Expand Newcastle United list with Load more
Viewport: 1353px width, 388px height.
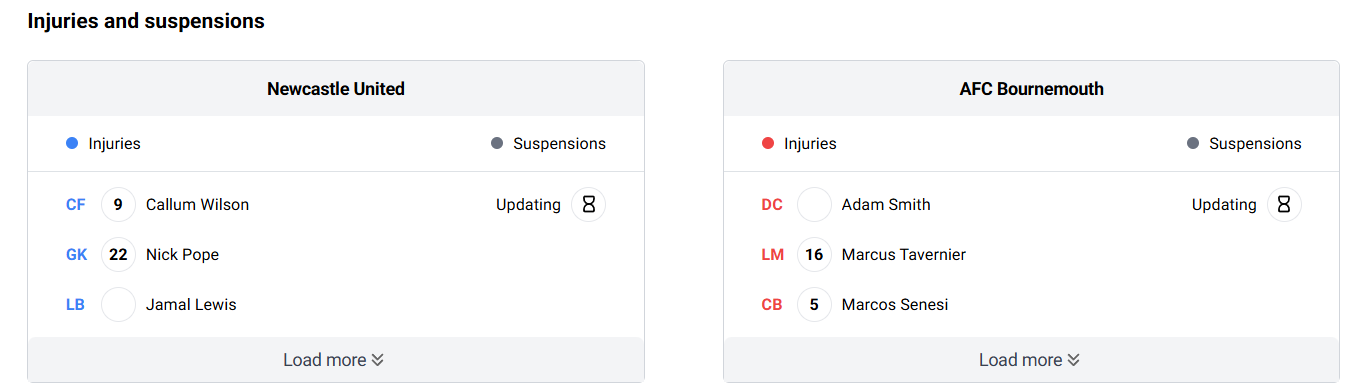click(x=336, y=360)
